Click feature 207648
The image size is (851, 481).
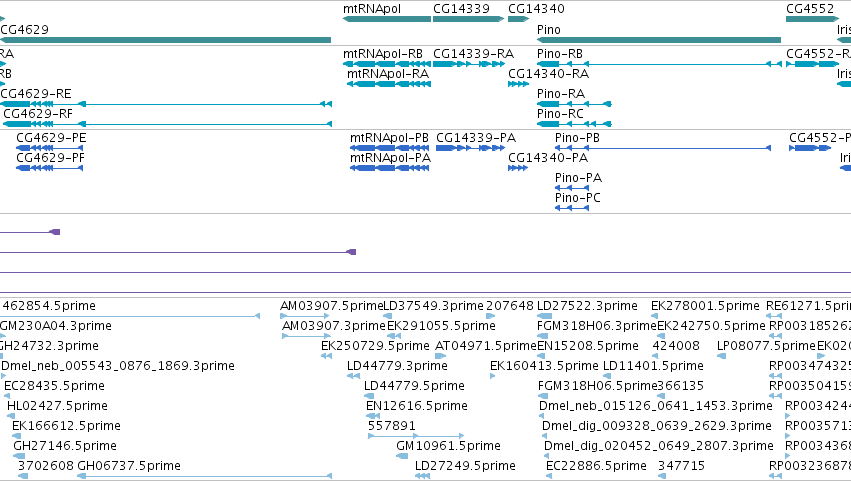coord(510,306)
